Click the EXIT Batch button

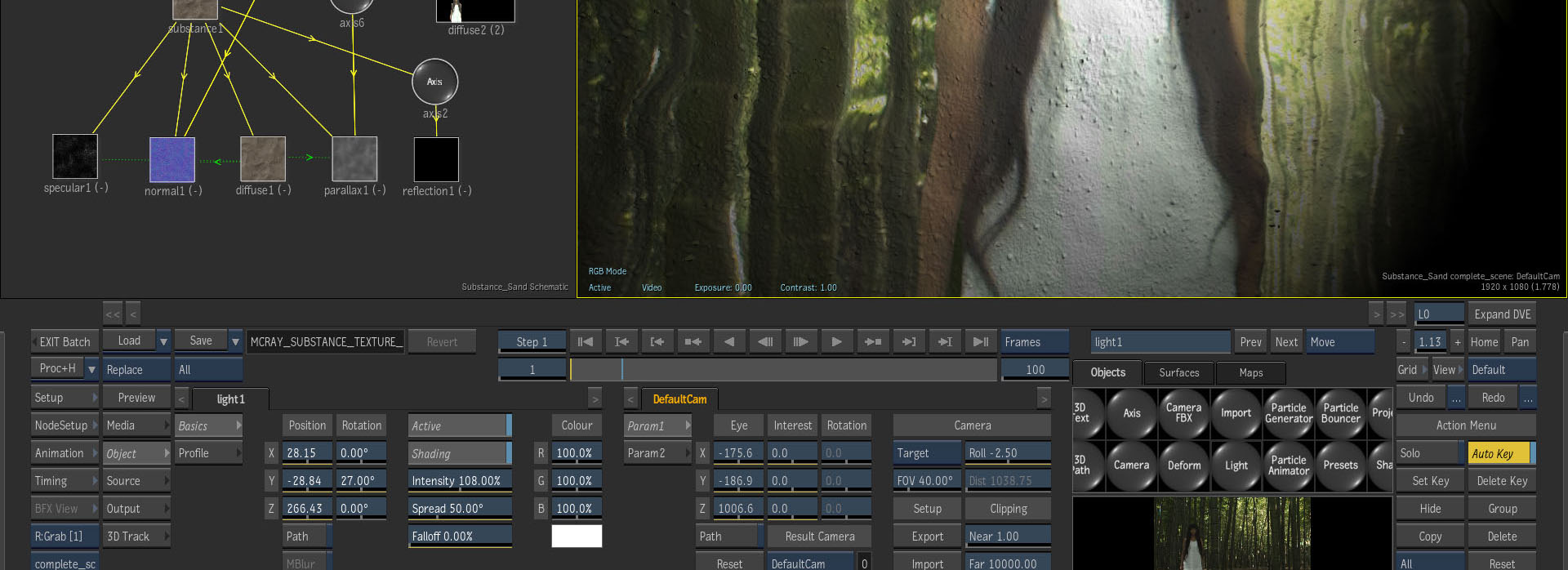click(65, 341)
